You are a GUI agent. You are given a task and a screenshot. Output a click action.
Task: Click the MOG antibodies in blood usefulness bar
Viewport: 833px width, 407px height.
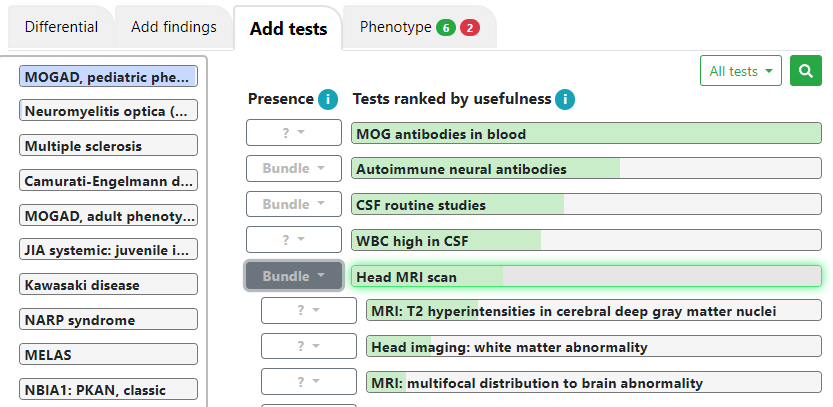pos(586,133)
